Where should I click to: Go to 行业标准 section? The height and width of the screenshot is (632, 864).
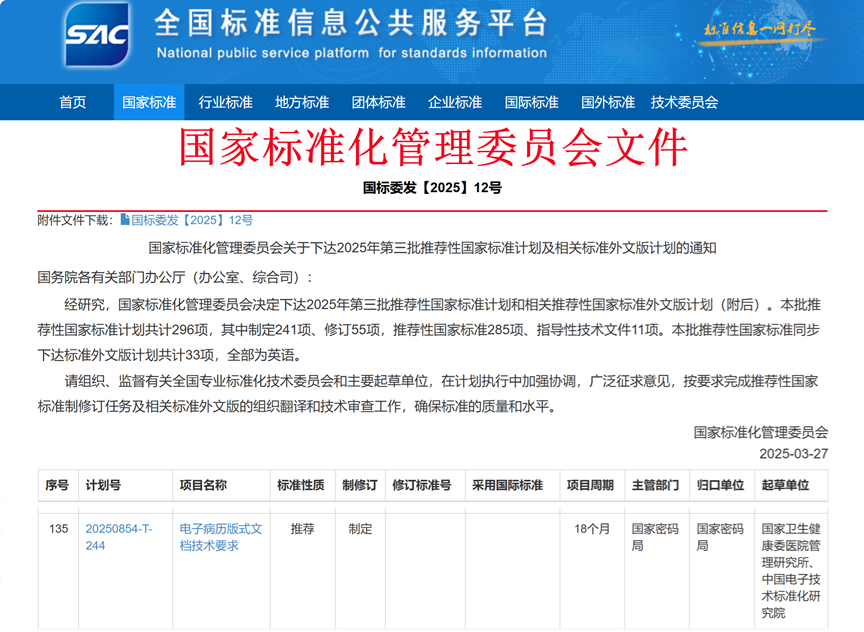point(225,102)
